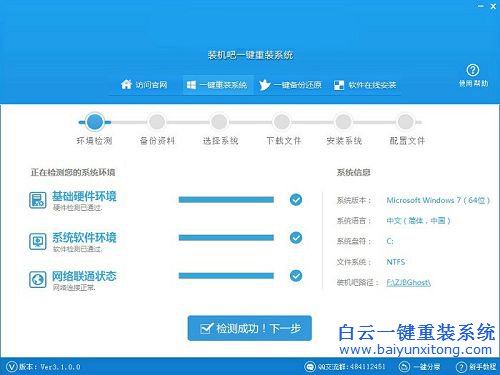Viewport: 500px width, 375px height.
Task: Click the check mark for 基础硬件环境
Action: [x=296, y=200]
